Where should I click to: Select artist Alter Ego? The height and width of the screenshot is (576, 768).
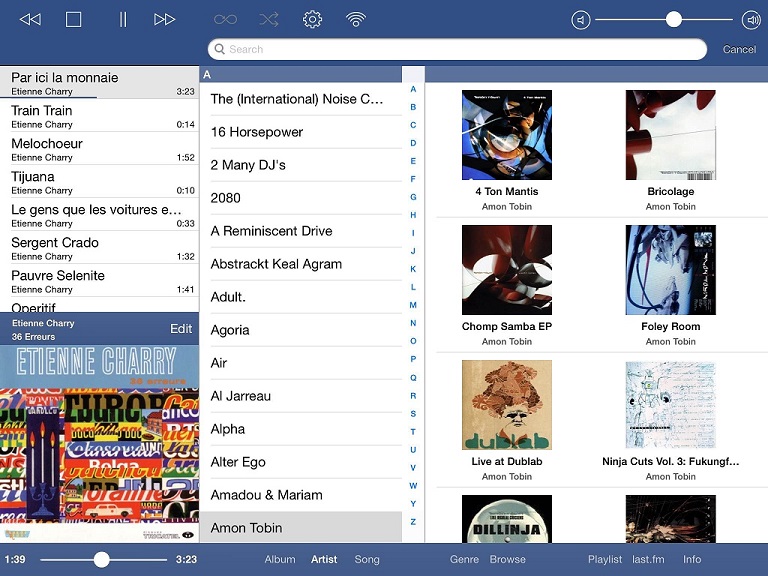pos(301,462)
